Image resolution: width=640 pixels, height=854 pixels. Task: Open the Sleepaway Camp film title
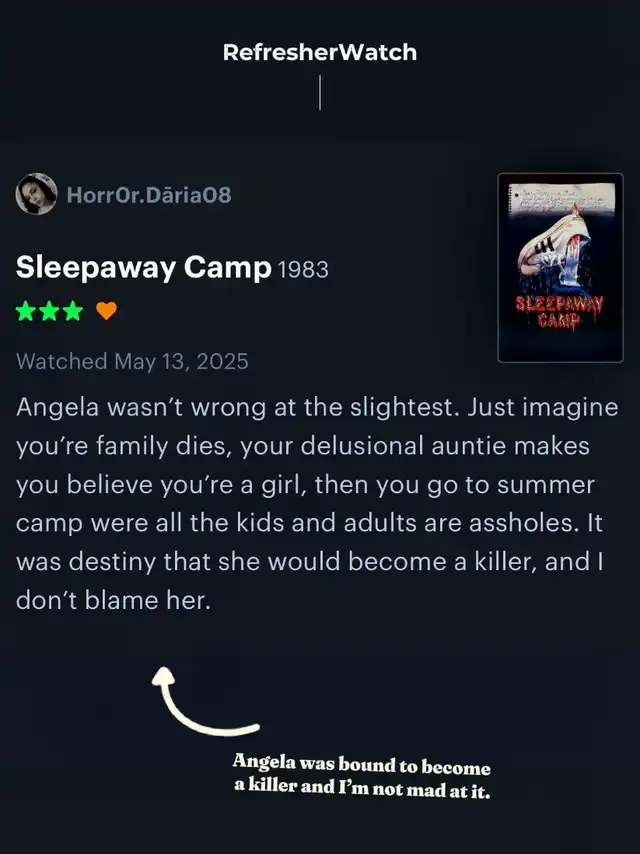(143, 267)
